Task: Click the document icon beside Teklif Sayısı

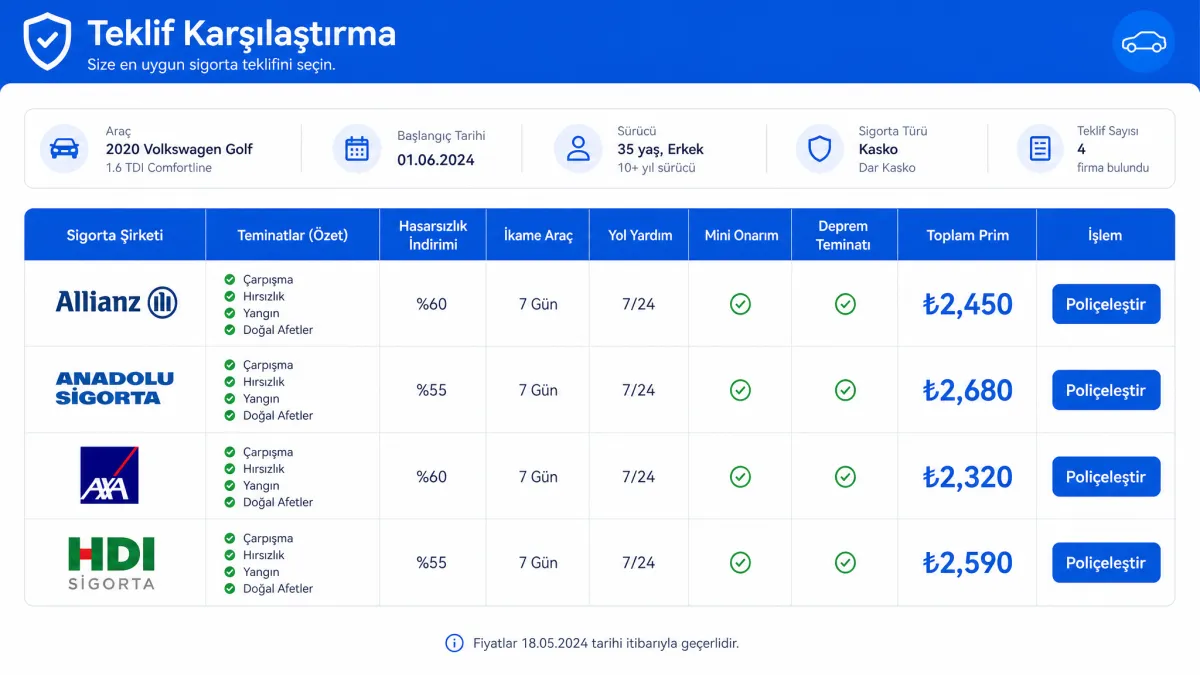Action: point(1040,149)
